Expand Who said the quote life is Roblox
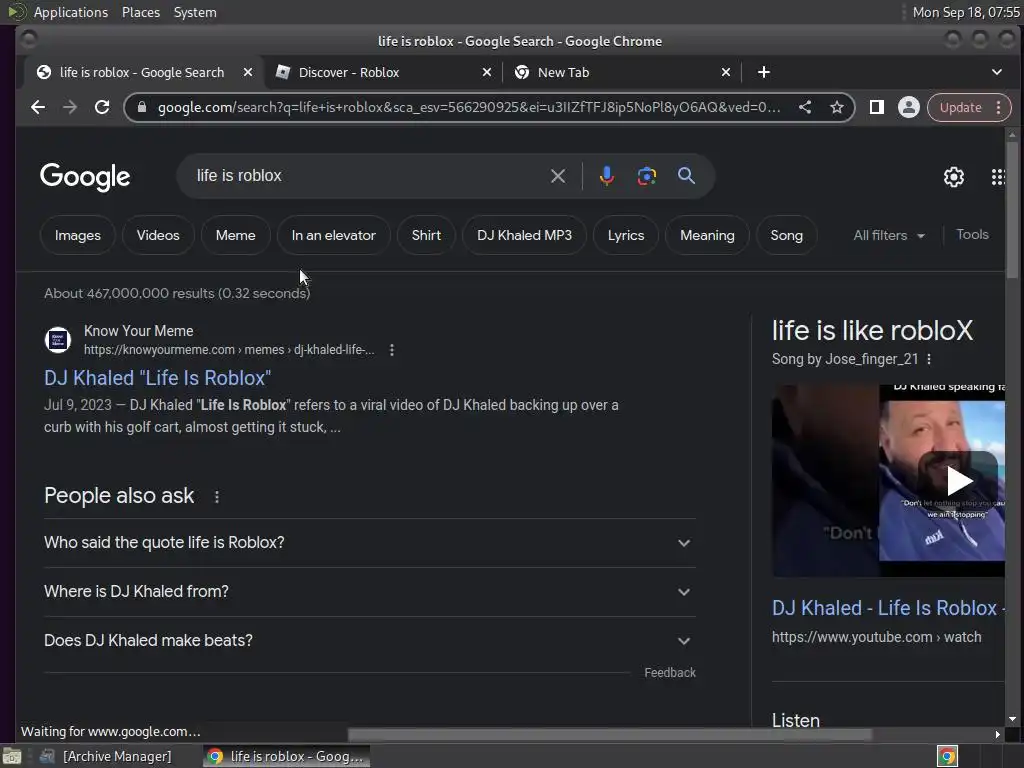Screen dimensions: 1024x768 (x=370, y=543)
